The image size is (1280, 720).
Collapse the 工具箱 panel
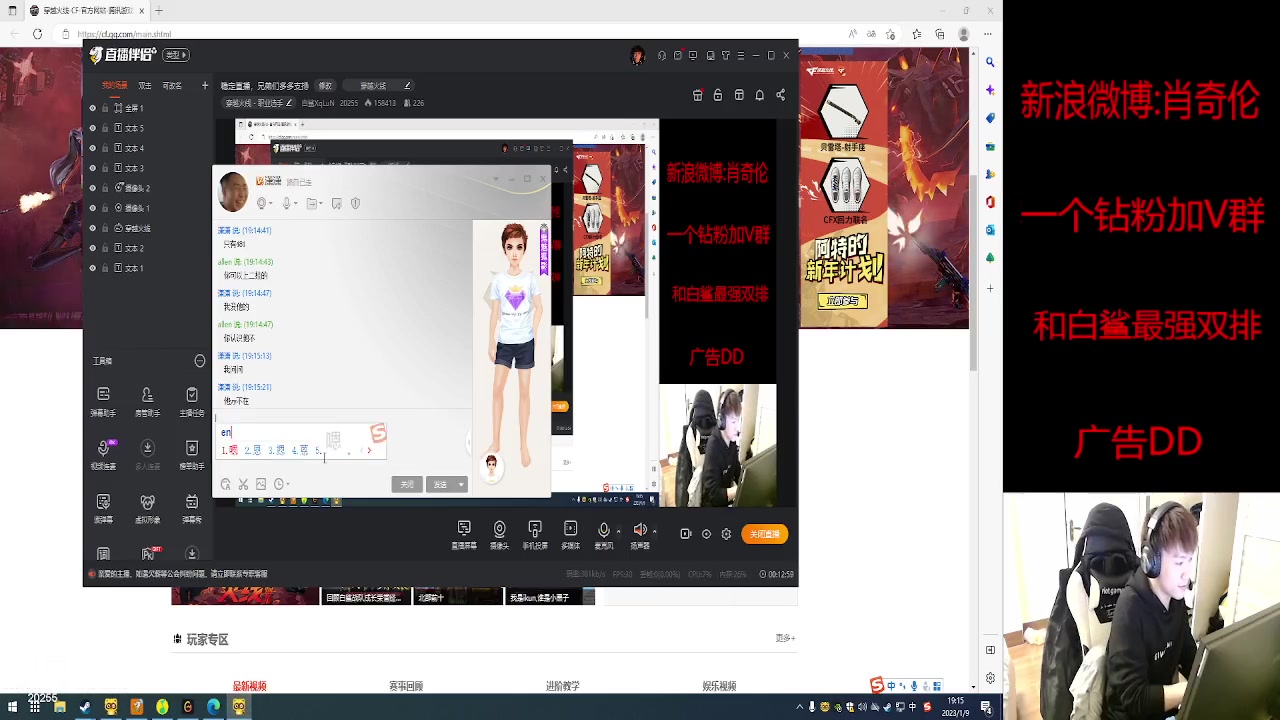200,361
